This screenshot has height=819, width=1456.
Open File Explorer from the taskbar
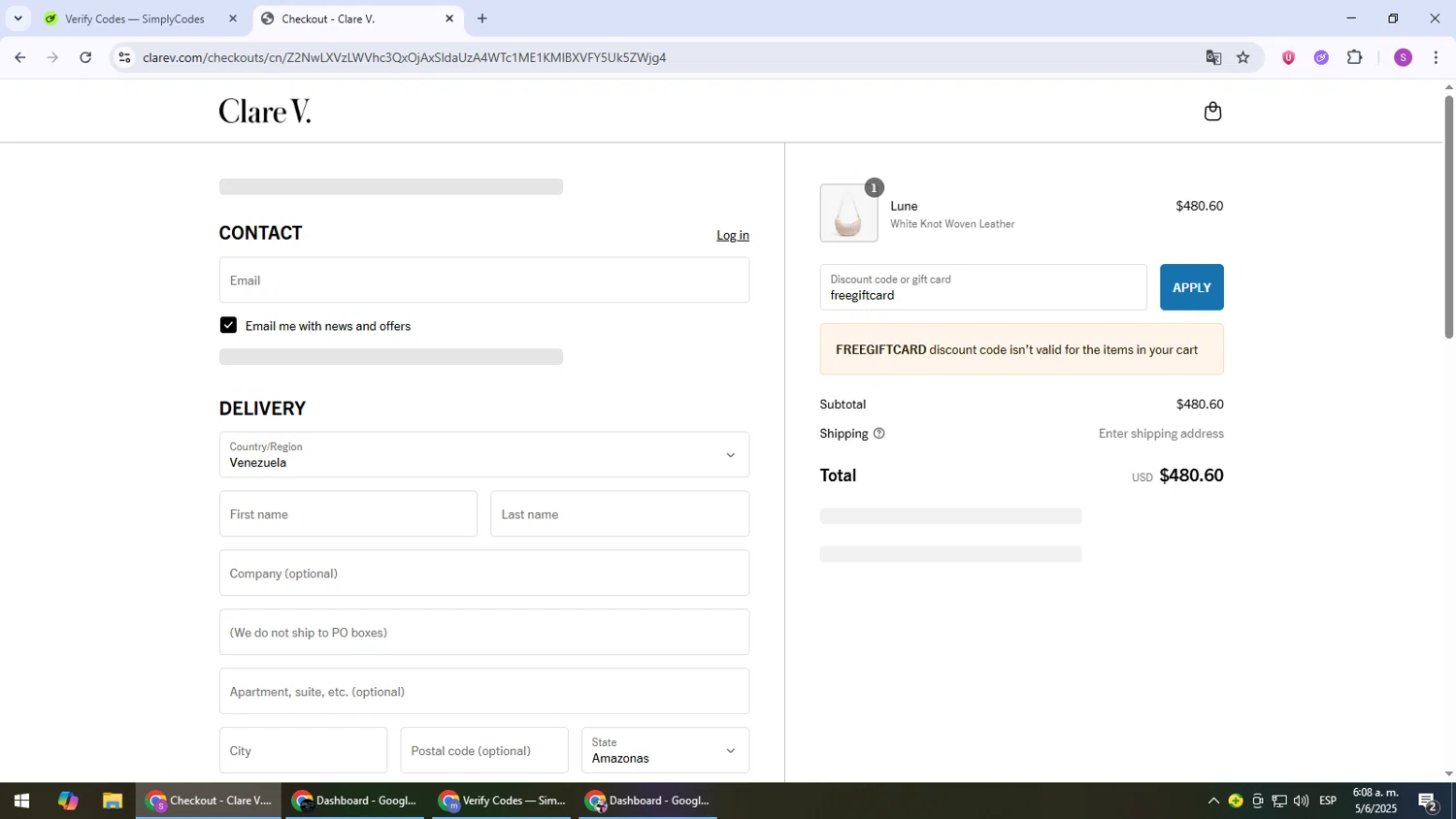tap(113, 801)
